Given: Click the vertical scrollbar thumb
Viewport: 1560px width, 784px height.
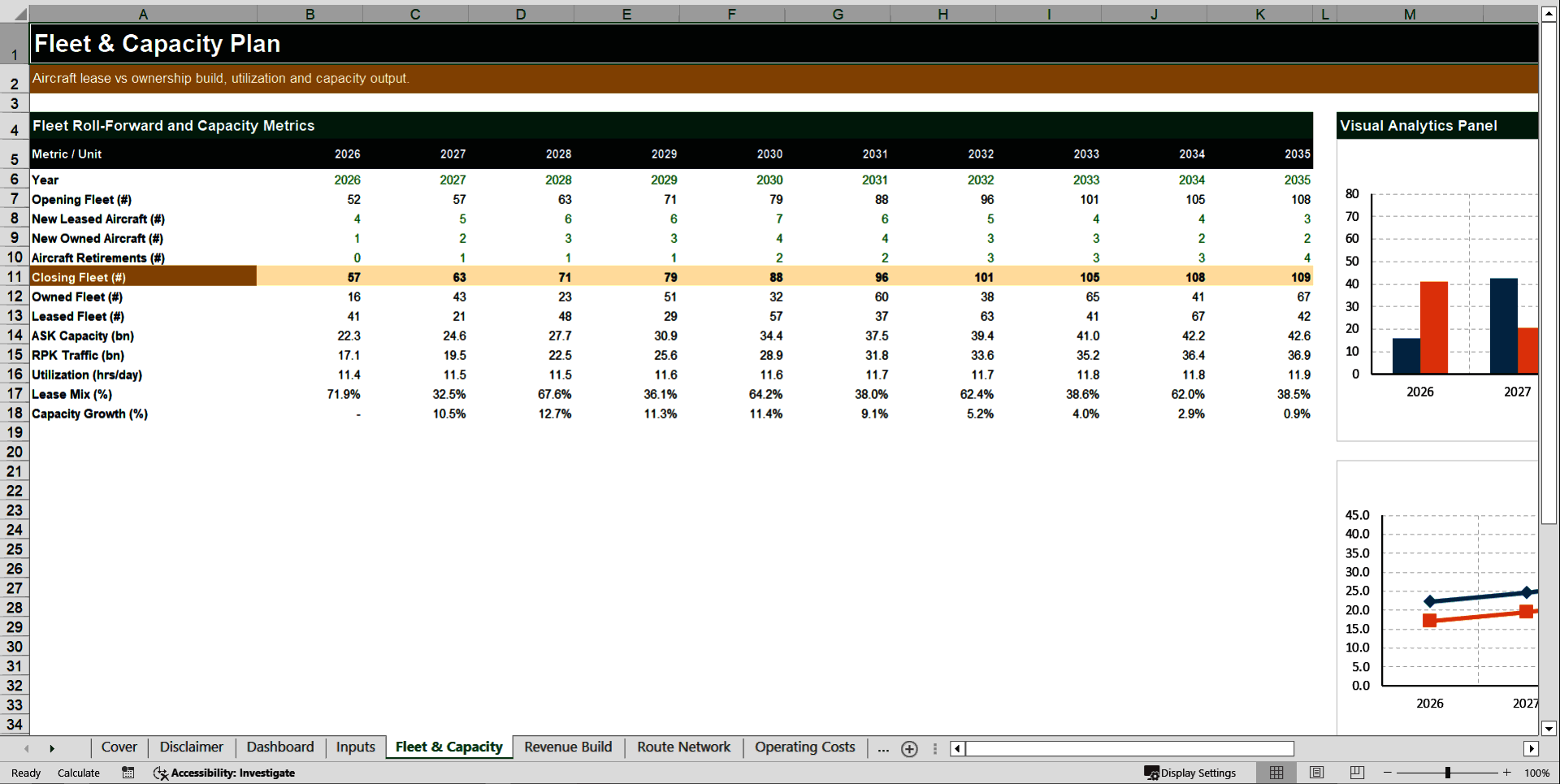Looking at the screenshot, I should [1549, 272].
